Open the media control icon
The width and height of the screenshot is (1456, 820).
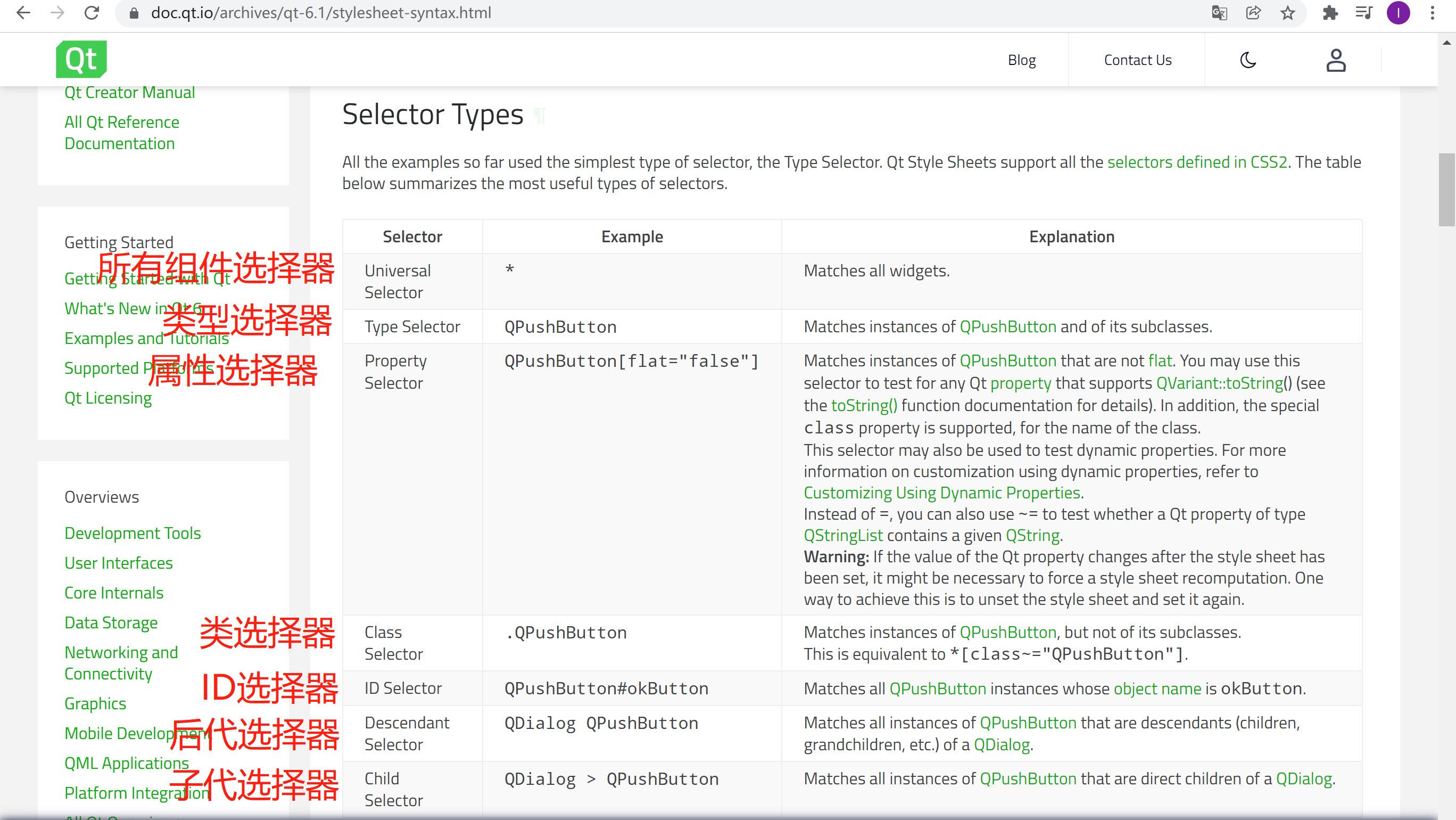pyautogui.click(x=1364, y=12)
